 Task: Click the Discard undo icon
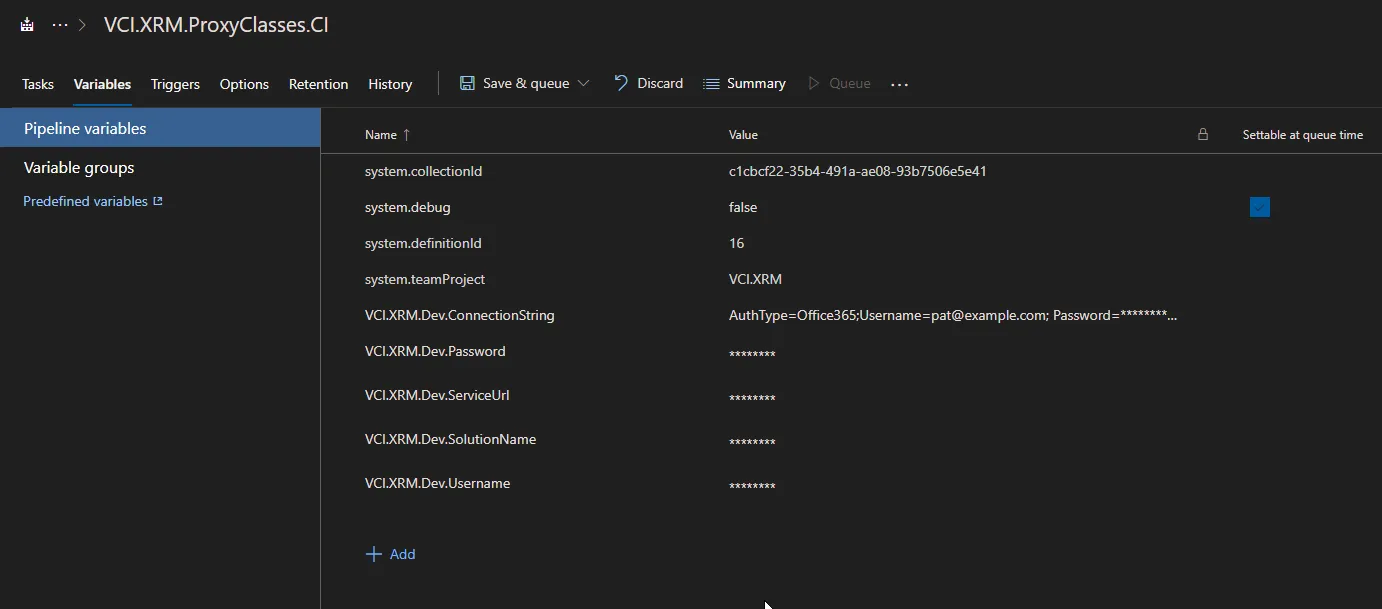621,83
